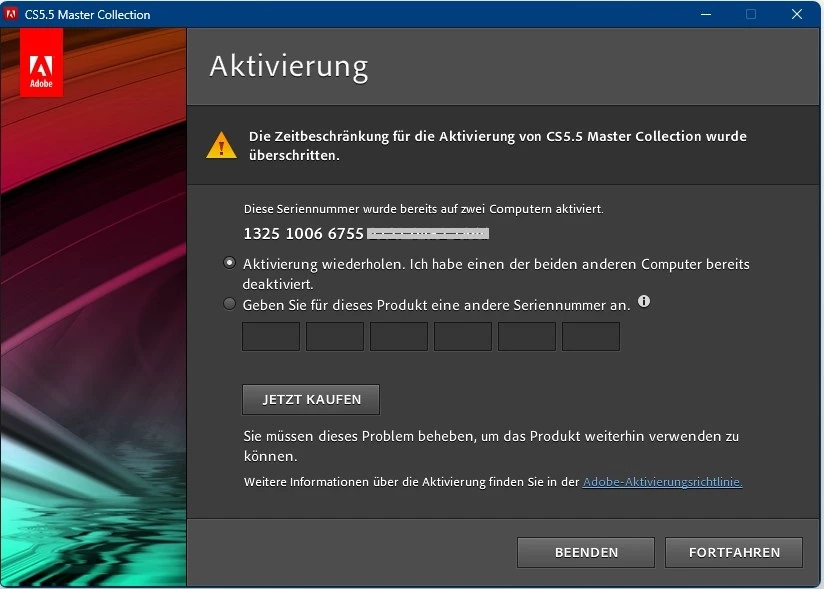
Task: Click the Adobe logo in the sidebar
Action: pos(42,63)
